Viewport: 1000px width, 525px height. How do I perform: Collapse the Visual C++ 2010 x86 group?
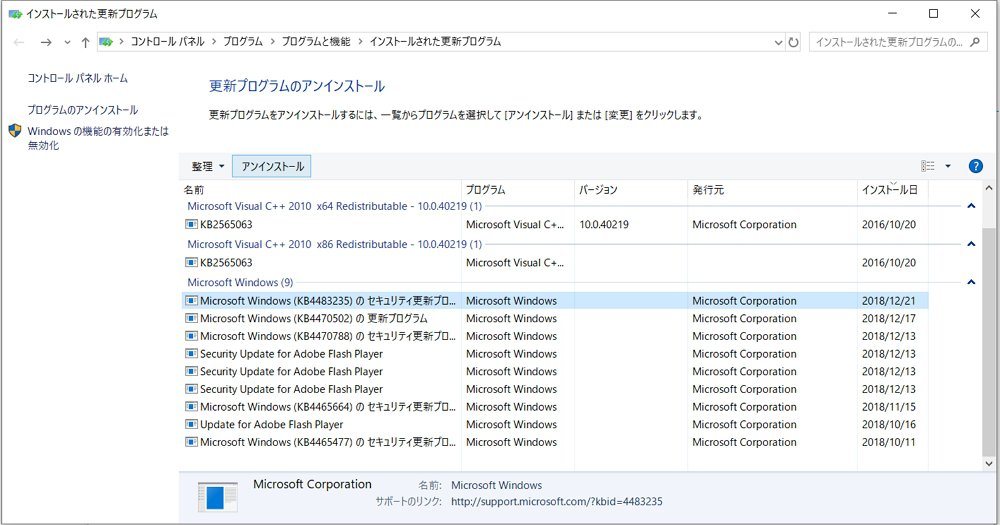point(971,244)
